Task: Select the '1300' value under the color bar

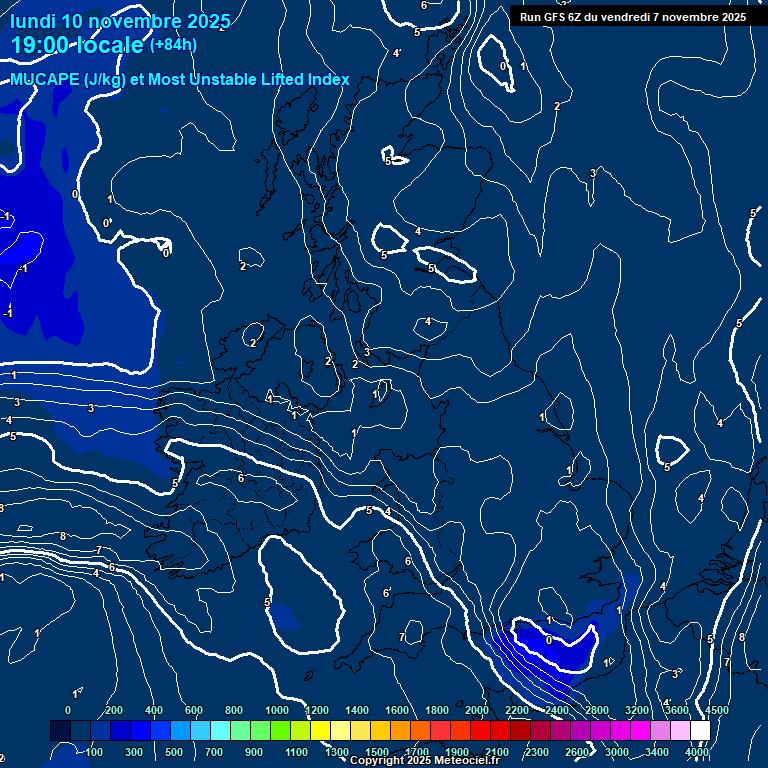Action: 337,752
